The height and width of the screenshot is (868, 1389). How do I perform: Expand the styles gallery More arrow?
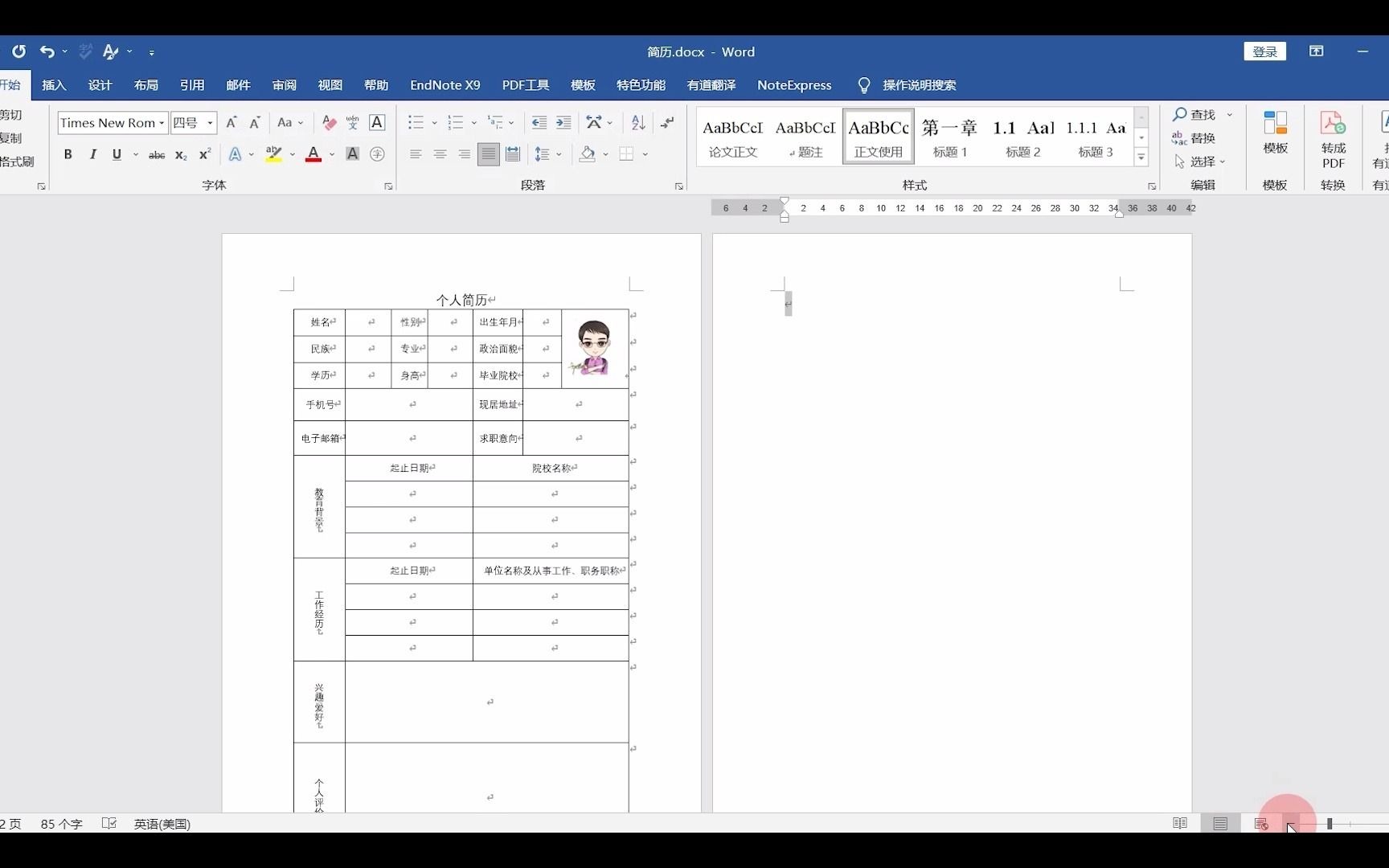pos(1141,158)
